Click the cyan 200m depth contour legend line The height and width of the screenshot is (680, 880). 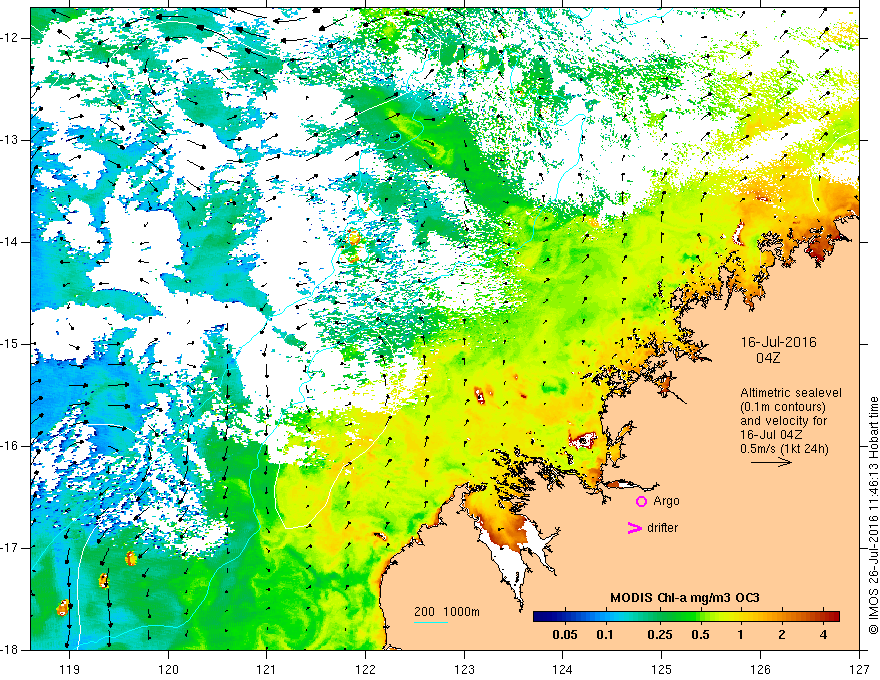pyautogui.click(x=431, y=622)
